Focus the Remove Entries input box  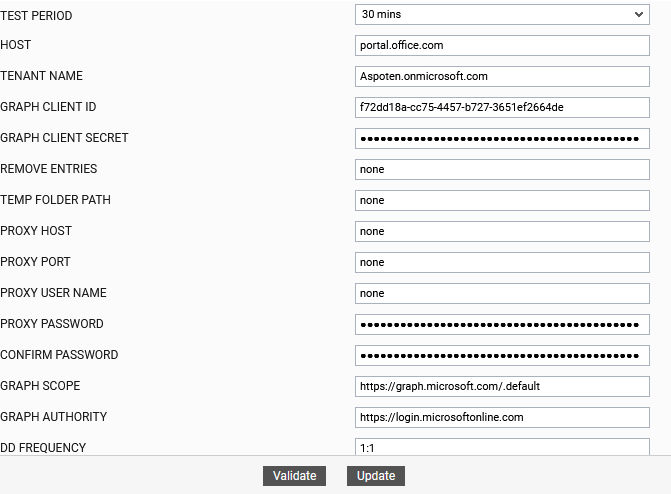coord(502,169)
